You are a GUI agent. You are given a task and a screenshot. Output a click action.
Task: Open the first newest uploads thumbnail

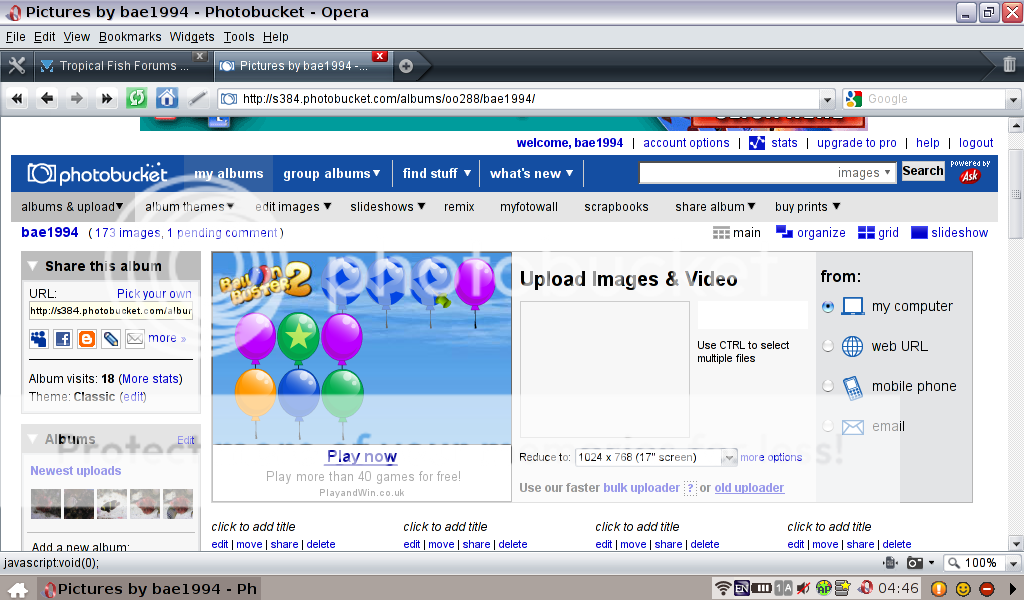(x=46, y=504)
